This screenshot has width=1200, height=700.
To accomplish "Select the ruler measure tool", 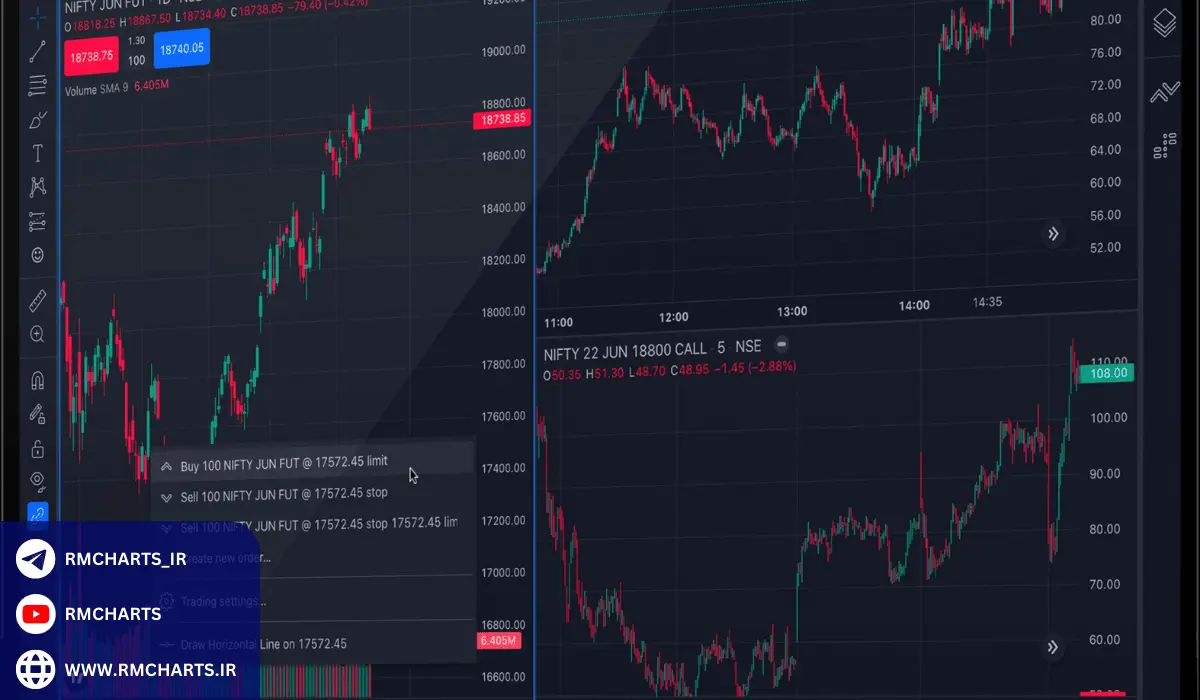I will point(38,299).
